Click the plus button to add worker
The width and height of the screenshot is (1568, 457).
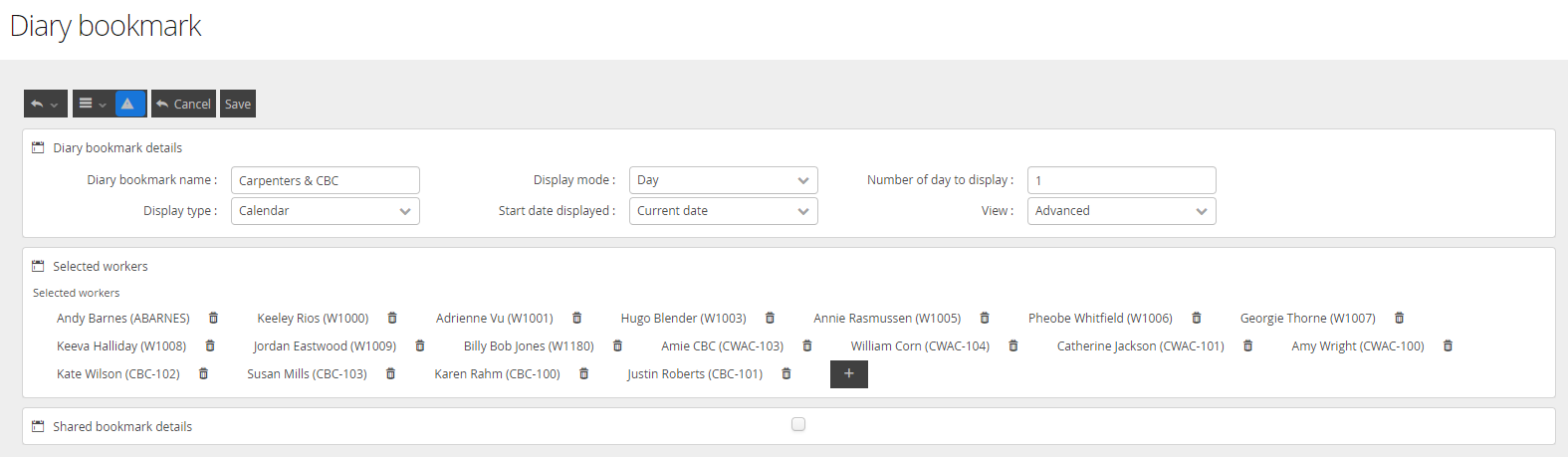click(x=848, y=374)
